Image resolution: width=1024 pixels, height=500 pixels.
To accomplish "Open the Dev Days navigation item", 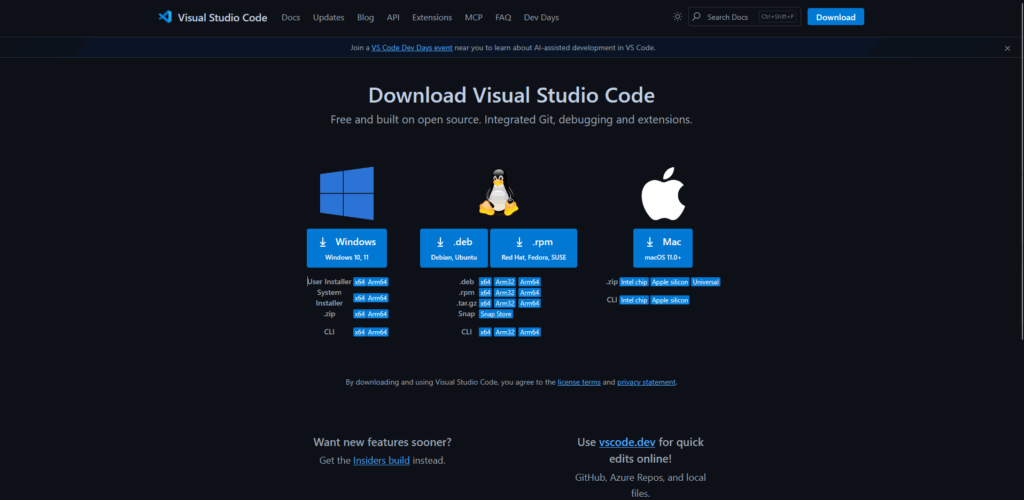I will (x=541, y=18).
